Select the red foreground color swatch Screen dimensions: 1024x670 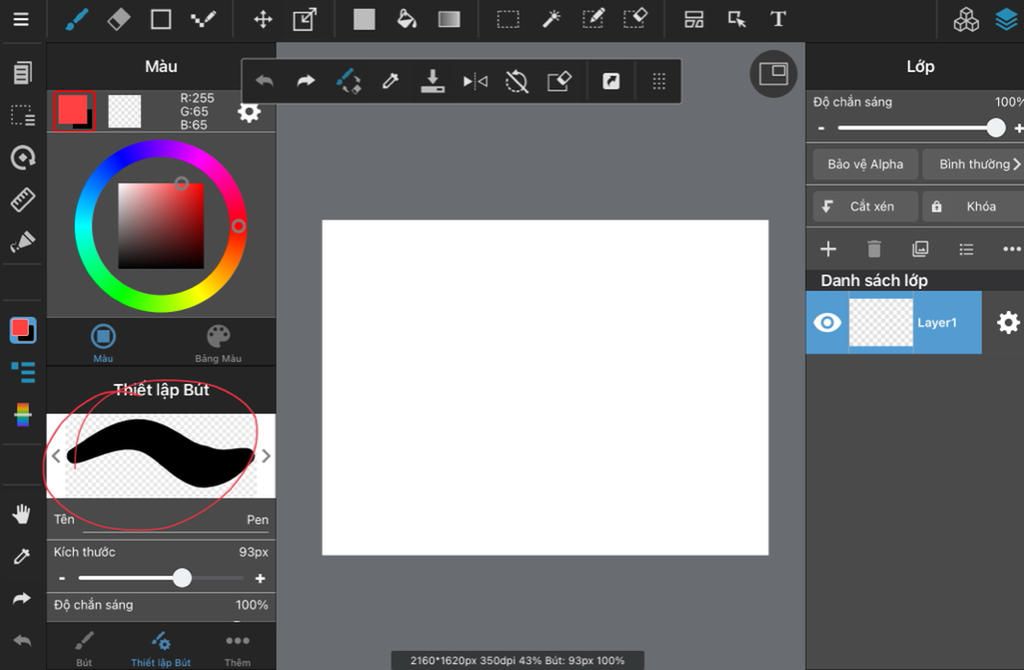click(x=74, y=110)
